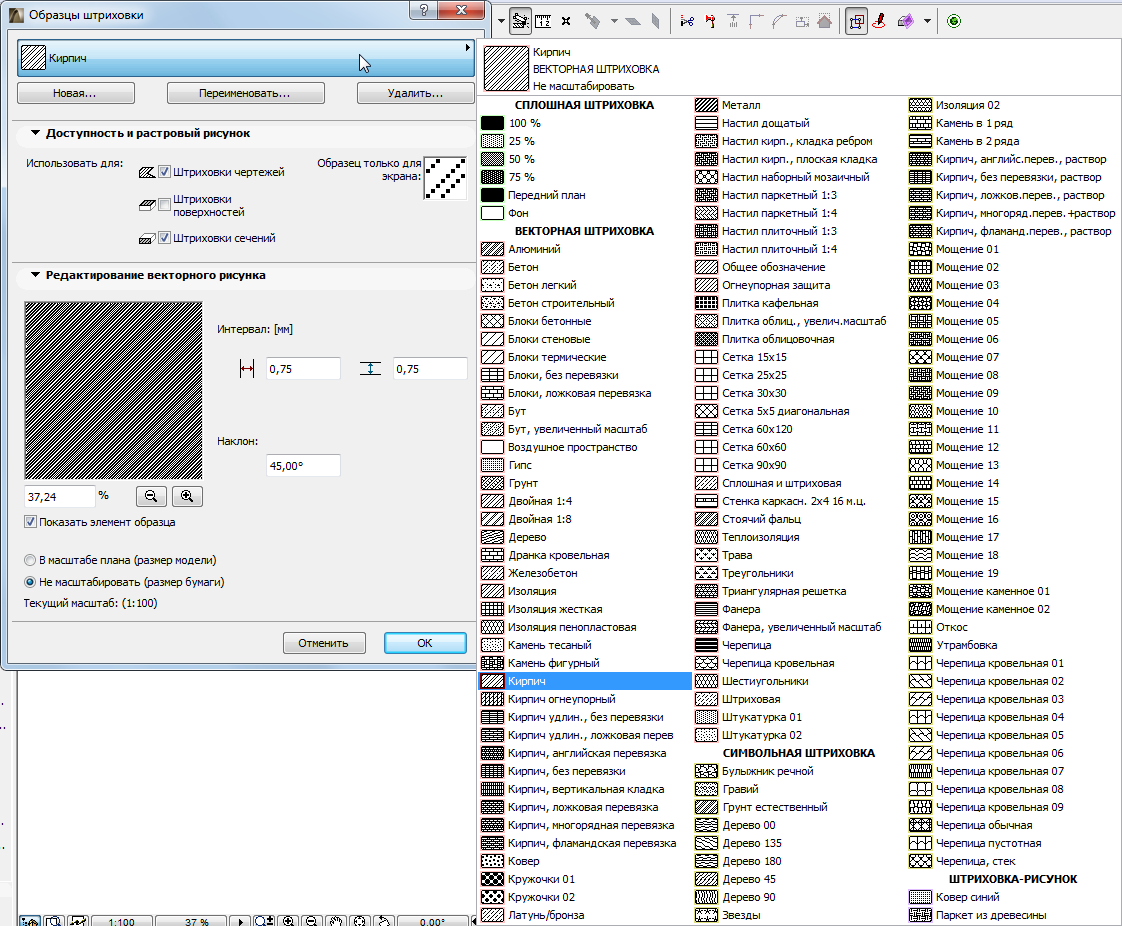
Task: Pick 'Кирпич огнеупорный' fill
Action: 586,699
